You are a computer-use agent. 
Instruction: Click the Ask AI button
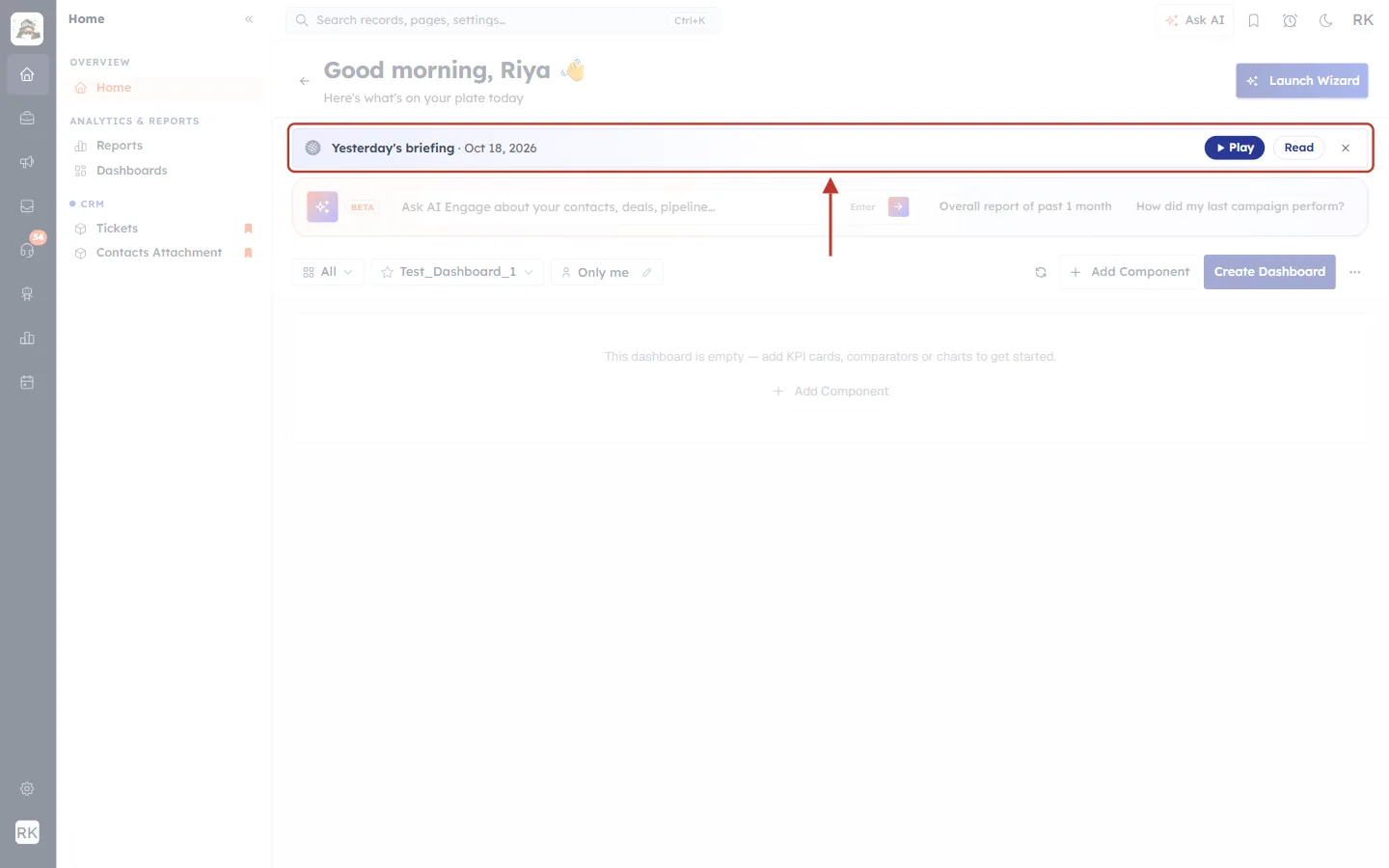1194,20
